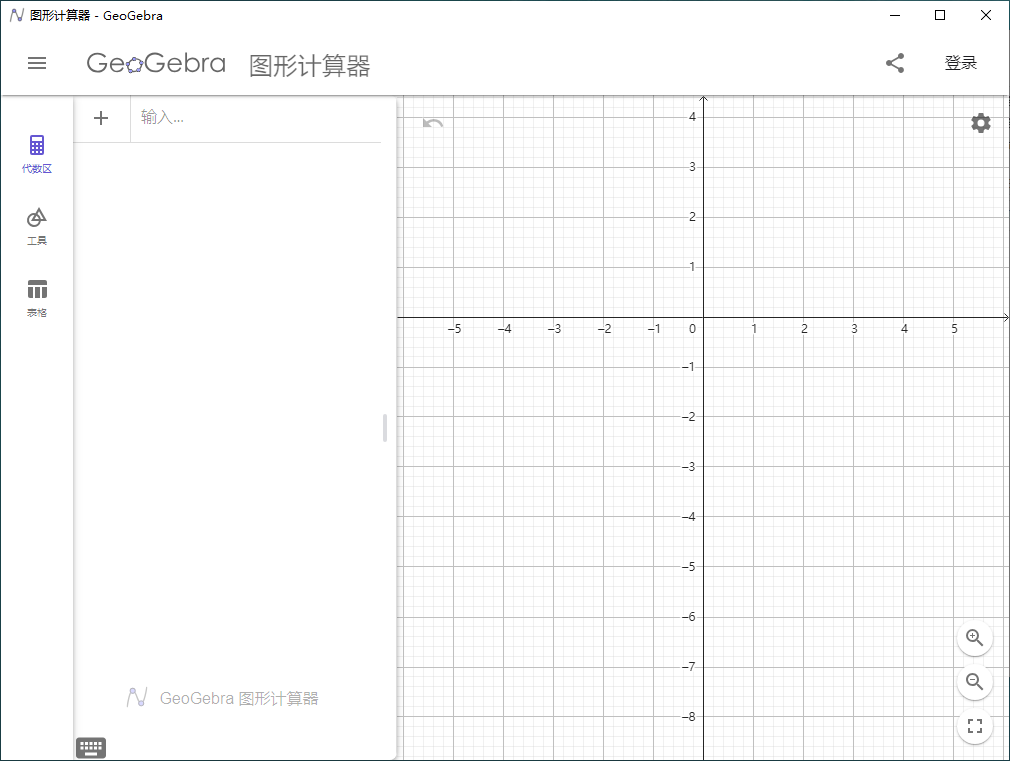Click the 登录 login button
This screenshot has height=761, width=1010.
(960, 62)
